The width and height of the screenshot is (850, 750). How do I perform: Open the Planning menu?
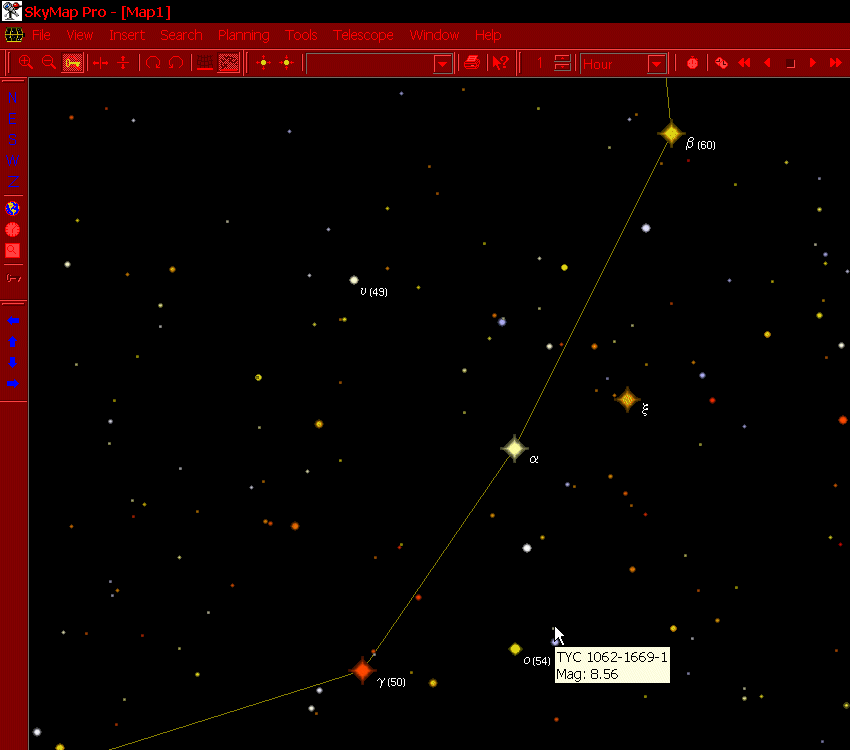[x=244, y=35]
